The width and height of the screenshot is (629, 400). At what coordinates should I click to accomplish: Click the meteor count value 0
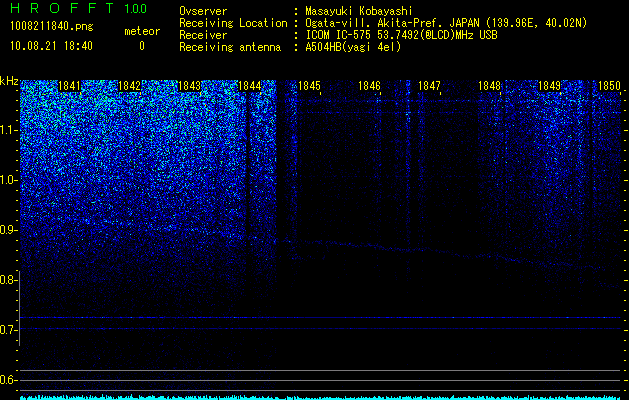coord(142,46)
